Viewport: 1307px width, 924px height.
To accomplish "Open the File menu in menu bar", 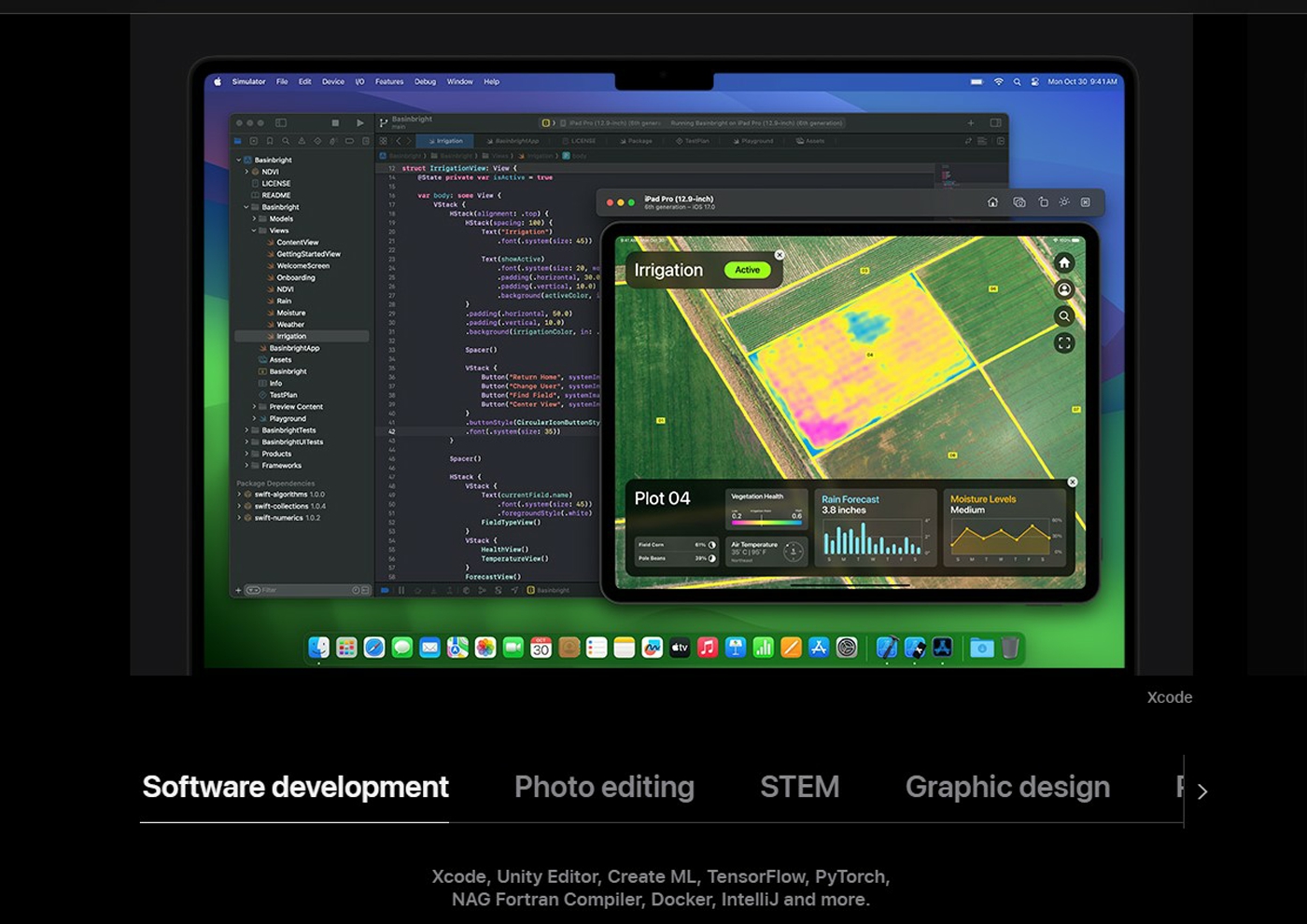I will [282, 82].
